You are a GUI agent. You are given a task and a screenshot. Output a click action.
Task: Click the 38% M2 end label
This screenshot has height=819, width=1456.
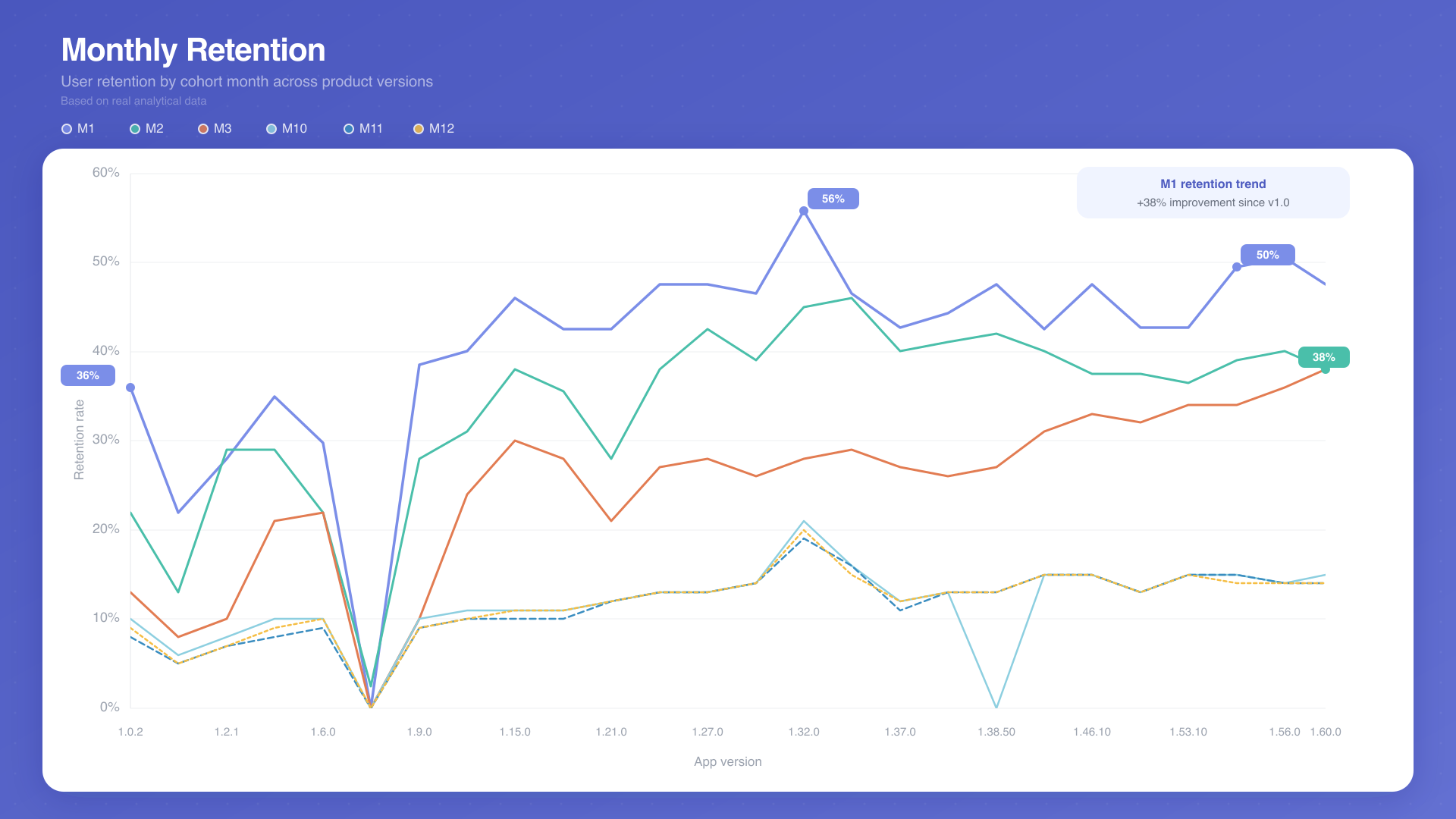(x=1323, y=357)
